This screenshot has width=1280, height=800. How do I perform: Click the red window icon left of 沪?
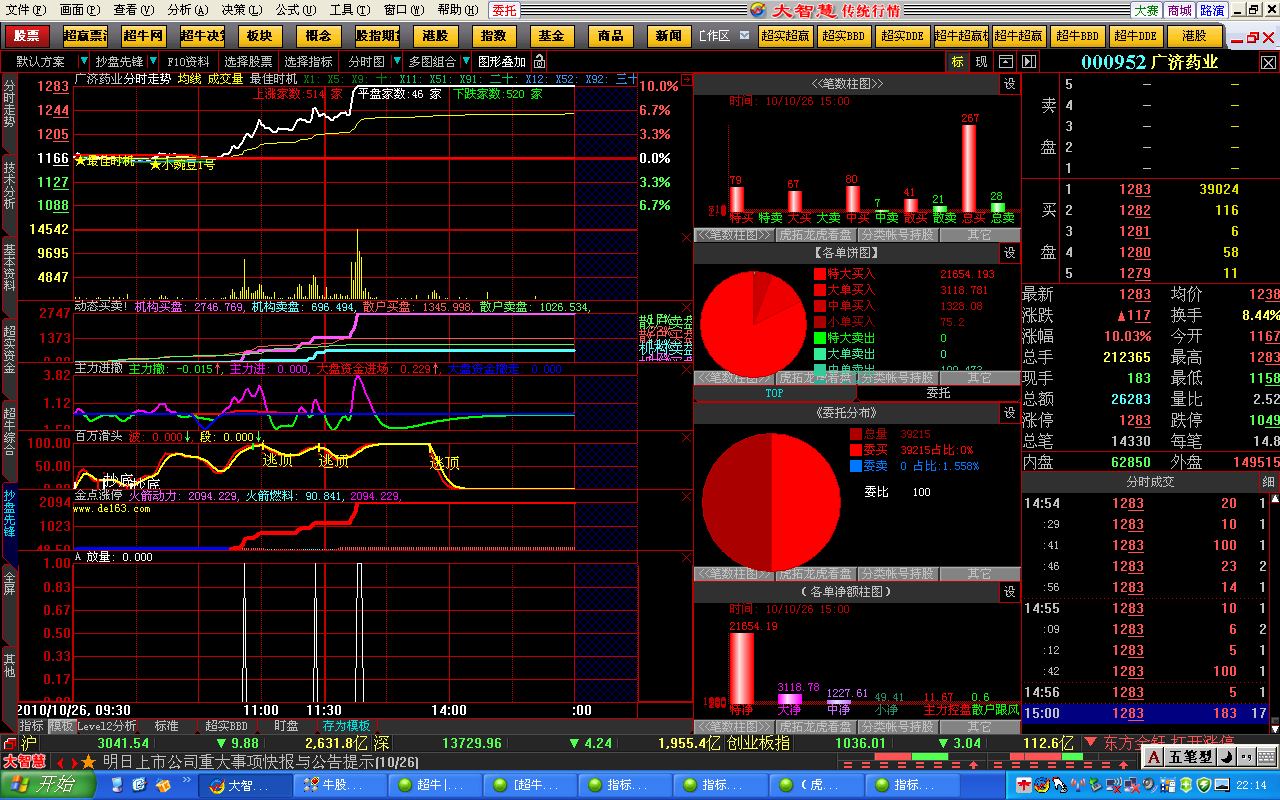tap(9, 743)
